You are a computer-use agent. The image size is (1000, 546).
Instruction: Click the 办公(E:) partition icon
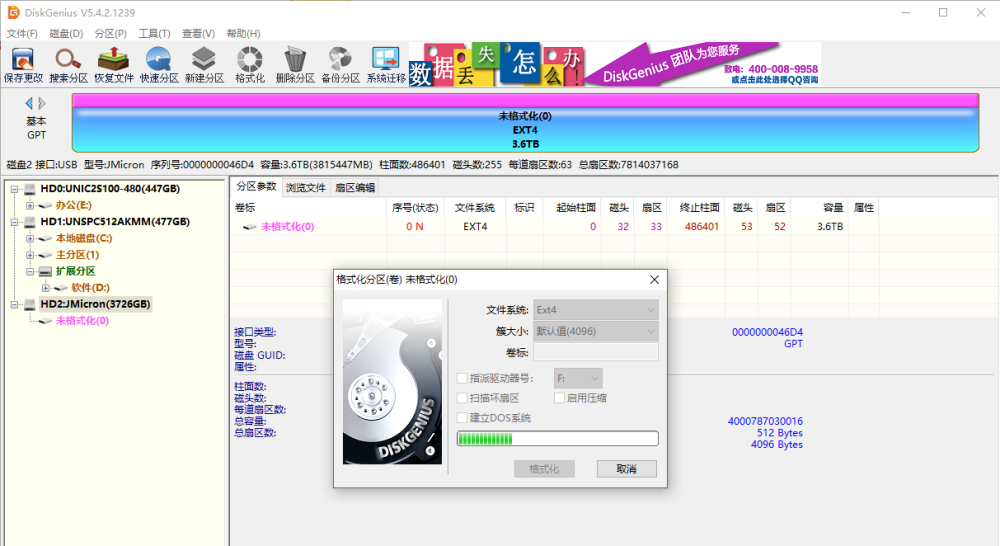tap(45, 205)
